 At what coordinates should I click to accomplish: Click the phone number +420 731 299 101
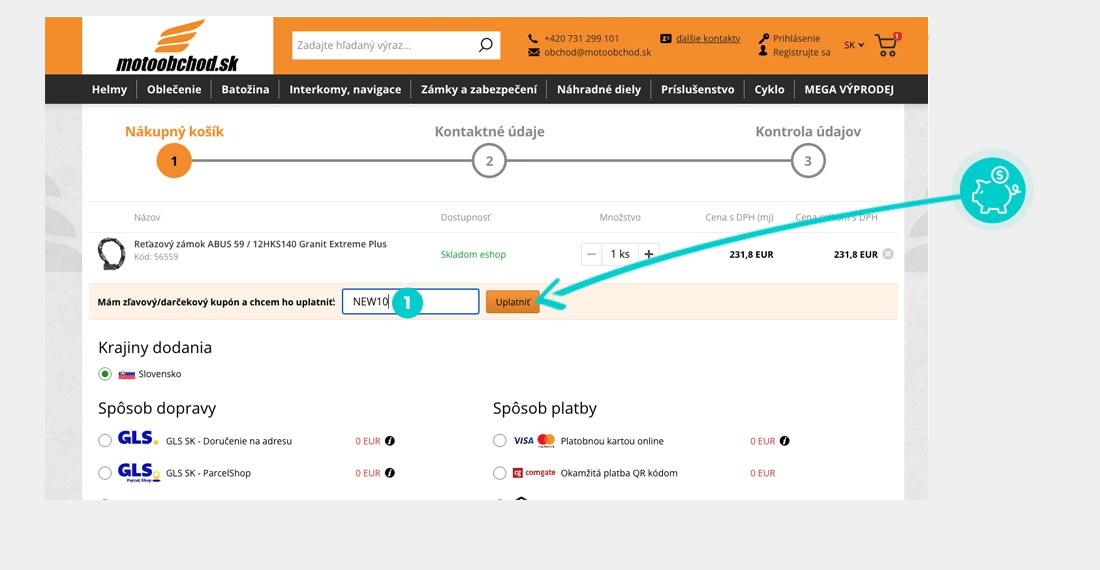[x=582, y=39]
